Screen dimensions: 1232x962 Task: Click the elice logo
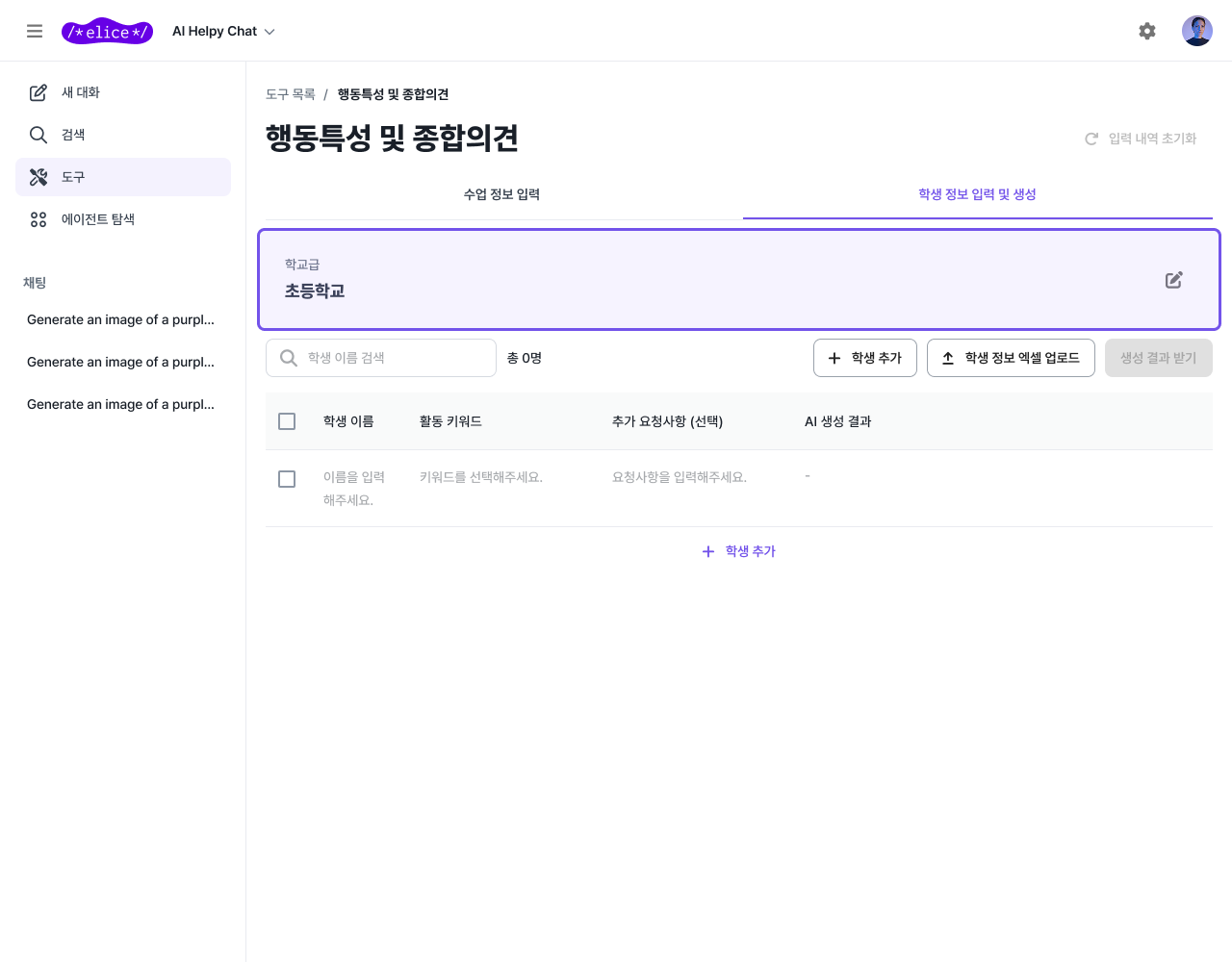tap(107, 32)
